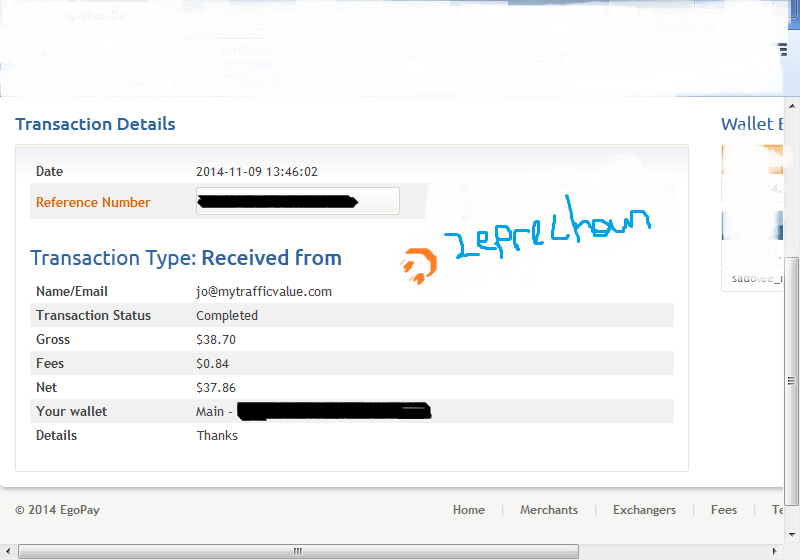Click the Transaction Status label
The width and height of the screenshot is (800, 560).
coord(93,315)
